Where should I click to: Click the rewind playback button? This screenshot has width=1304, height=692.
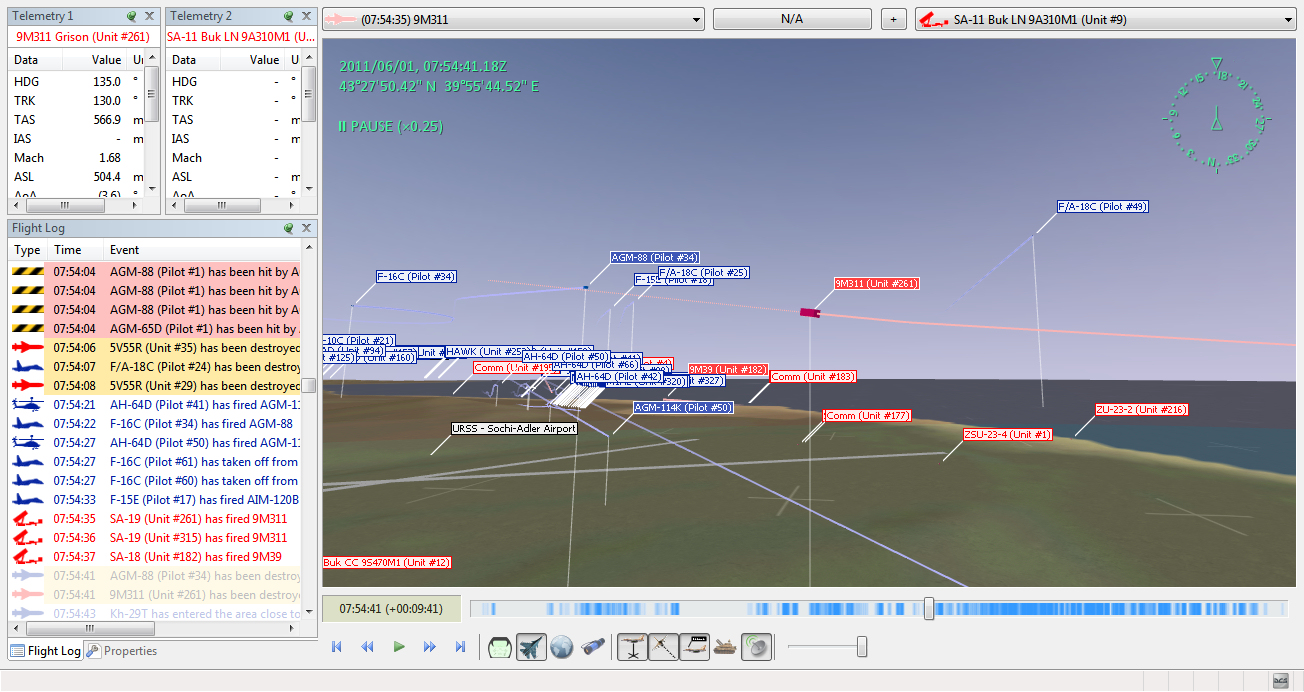click(367, 647)
